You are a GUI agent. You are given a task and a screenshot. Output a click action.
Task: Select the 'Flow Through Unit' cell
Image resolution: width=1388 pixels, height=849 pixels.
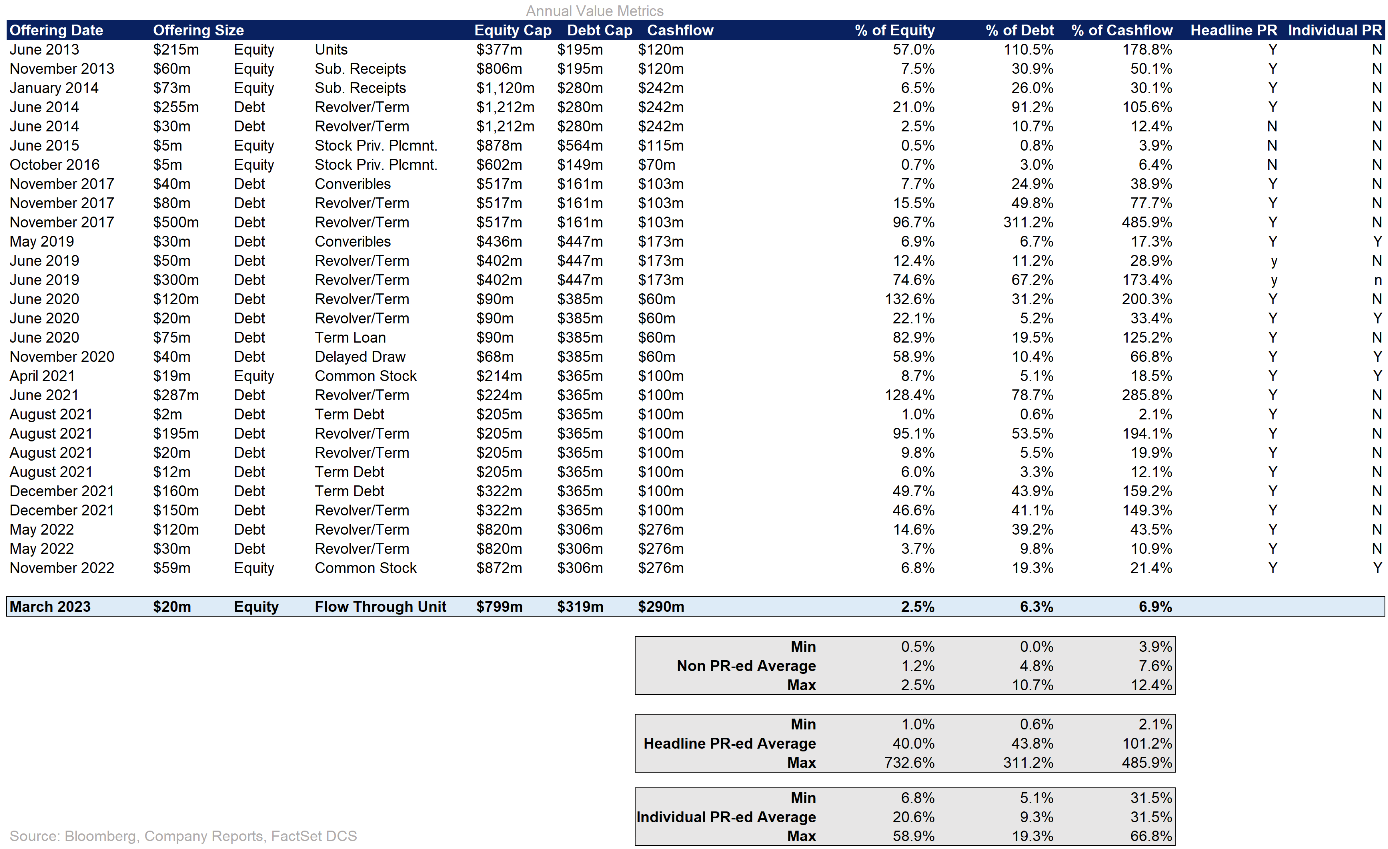(x=380, y=607)
